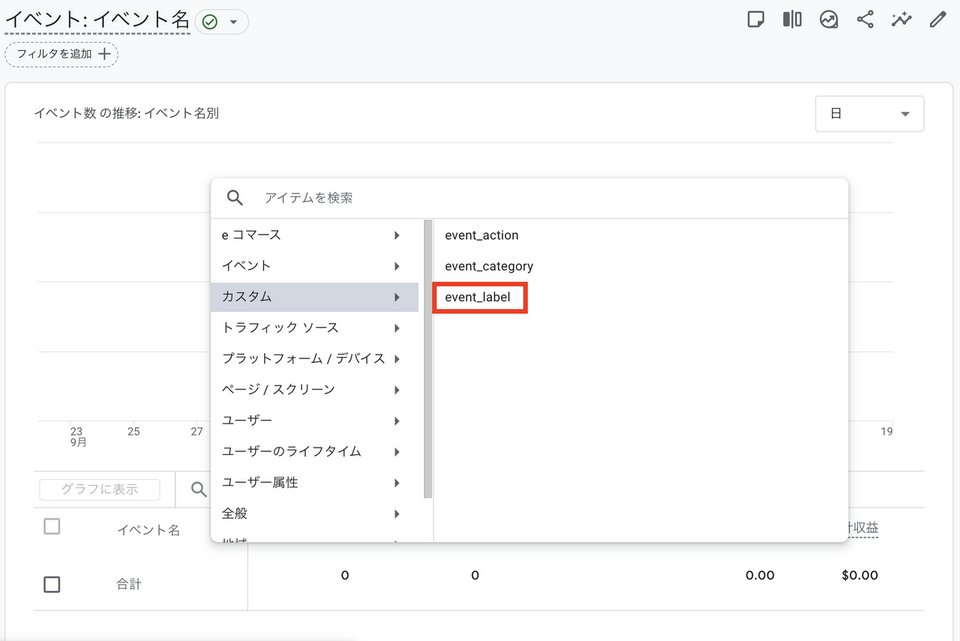960x641 pixels.
Task: Select event_action from the custom list
Action: pyautogui.click(x=482, y=235)
